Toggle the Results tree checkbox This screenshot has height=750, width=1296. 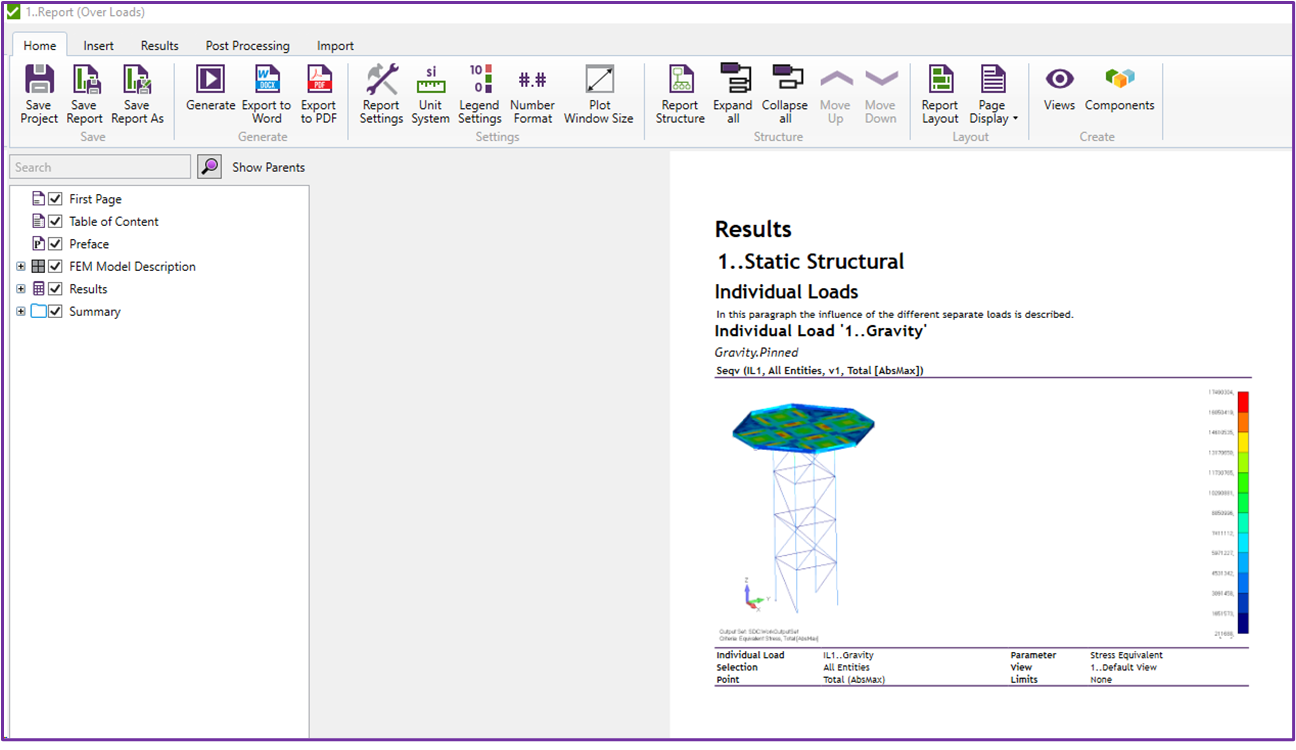point(56,289)
